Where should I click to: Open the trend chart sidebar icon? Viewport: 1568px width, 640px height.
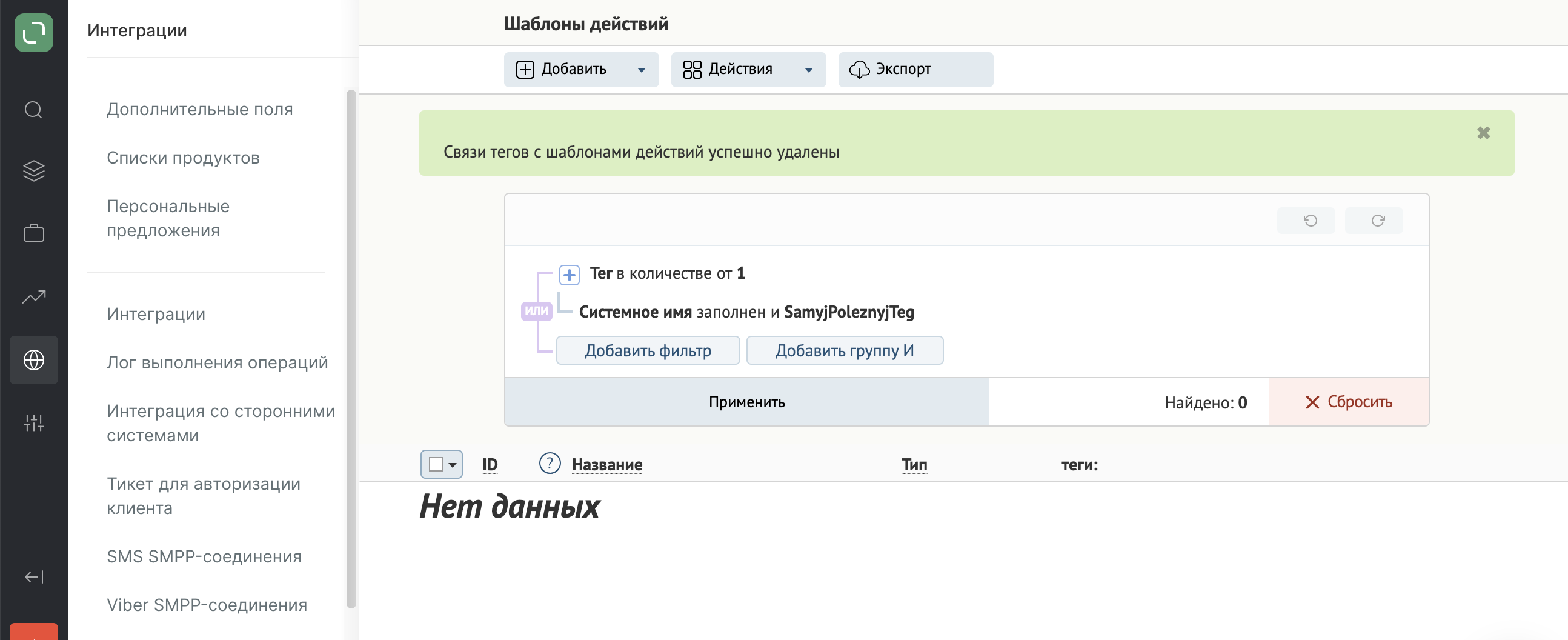click(x=33, y=296)
